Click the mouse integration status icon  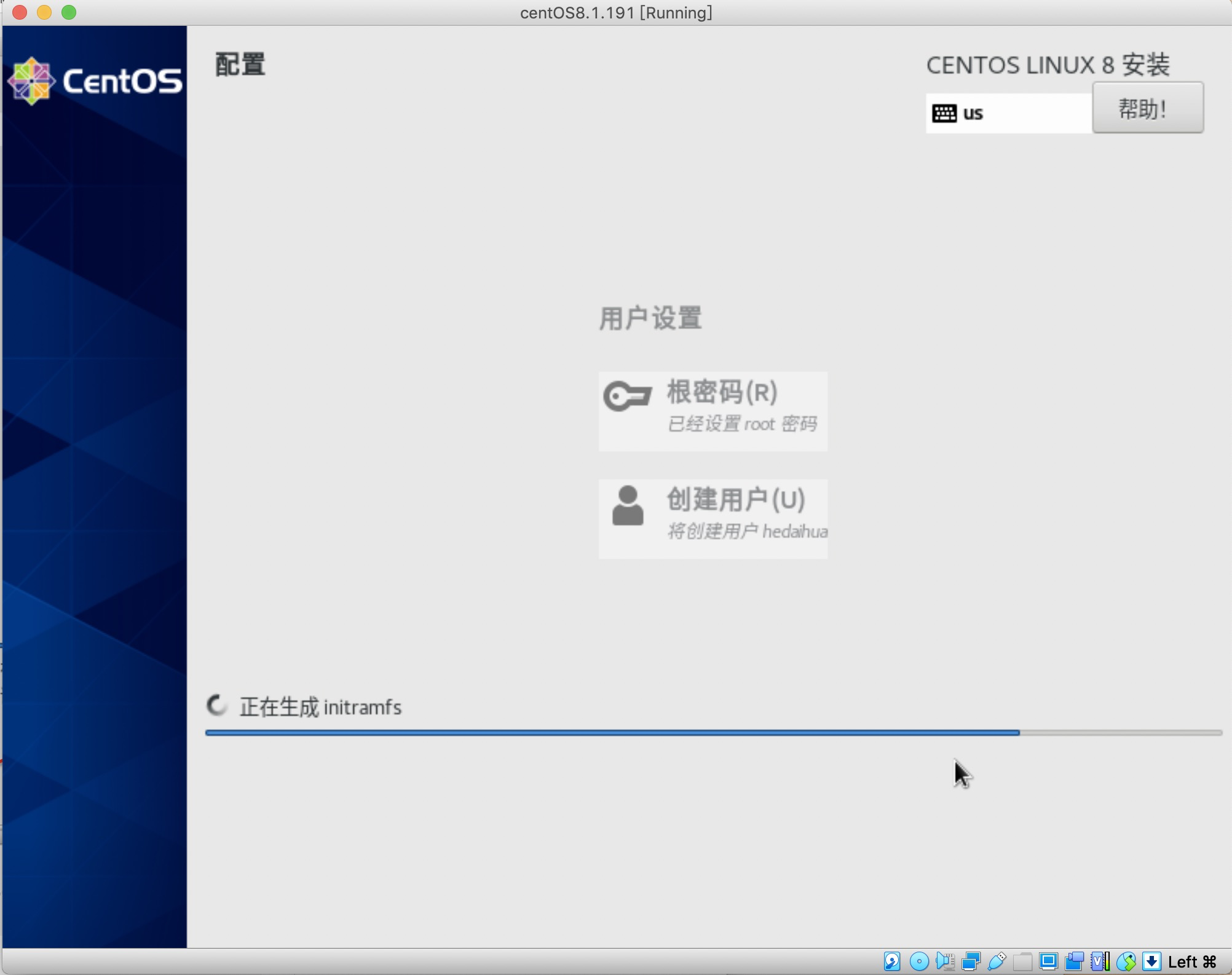click(x=1126, y=961)
